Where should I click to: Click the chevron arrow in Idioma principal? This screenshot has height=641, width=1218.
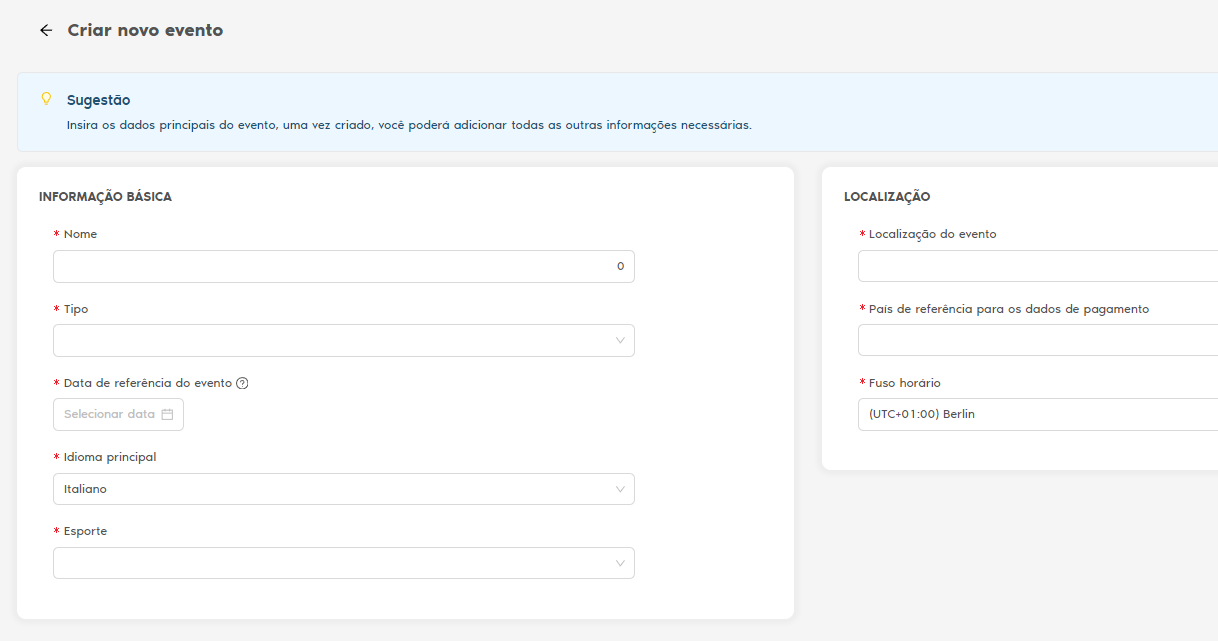click(x=620, y=489)
